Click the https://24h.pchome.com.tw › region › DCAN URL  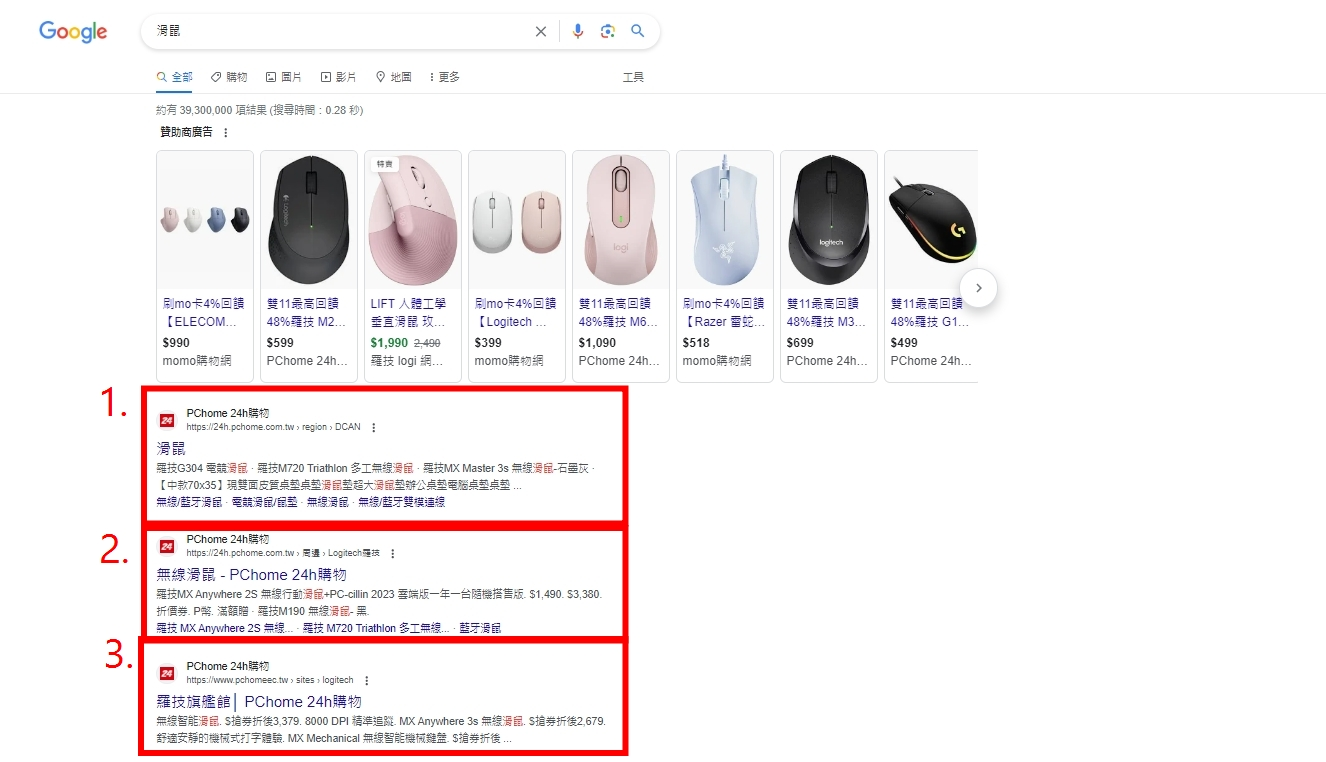tap(273, 427)
